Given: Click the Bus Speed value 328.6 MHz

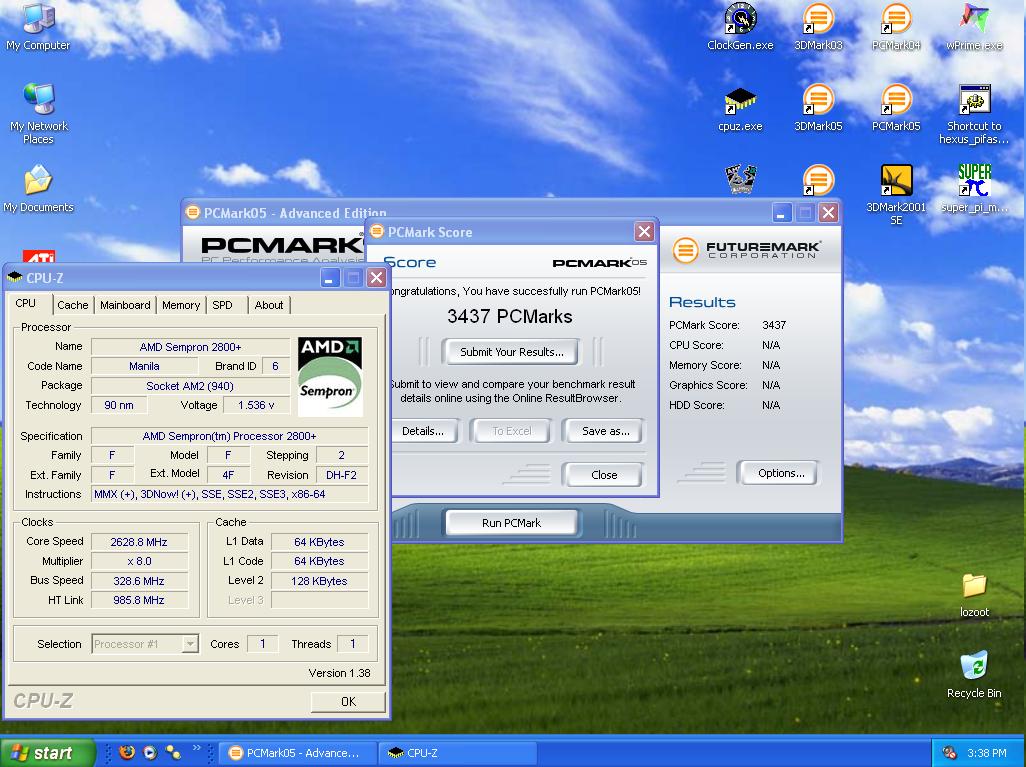Looking at the screenshot, I should pos(139,581).
